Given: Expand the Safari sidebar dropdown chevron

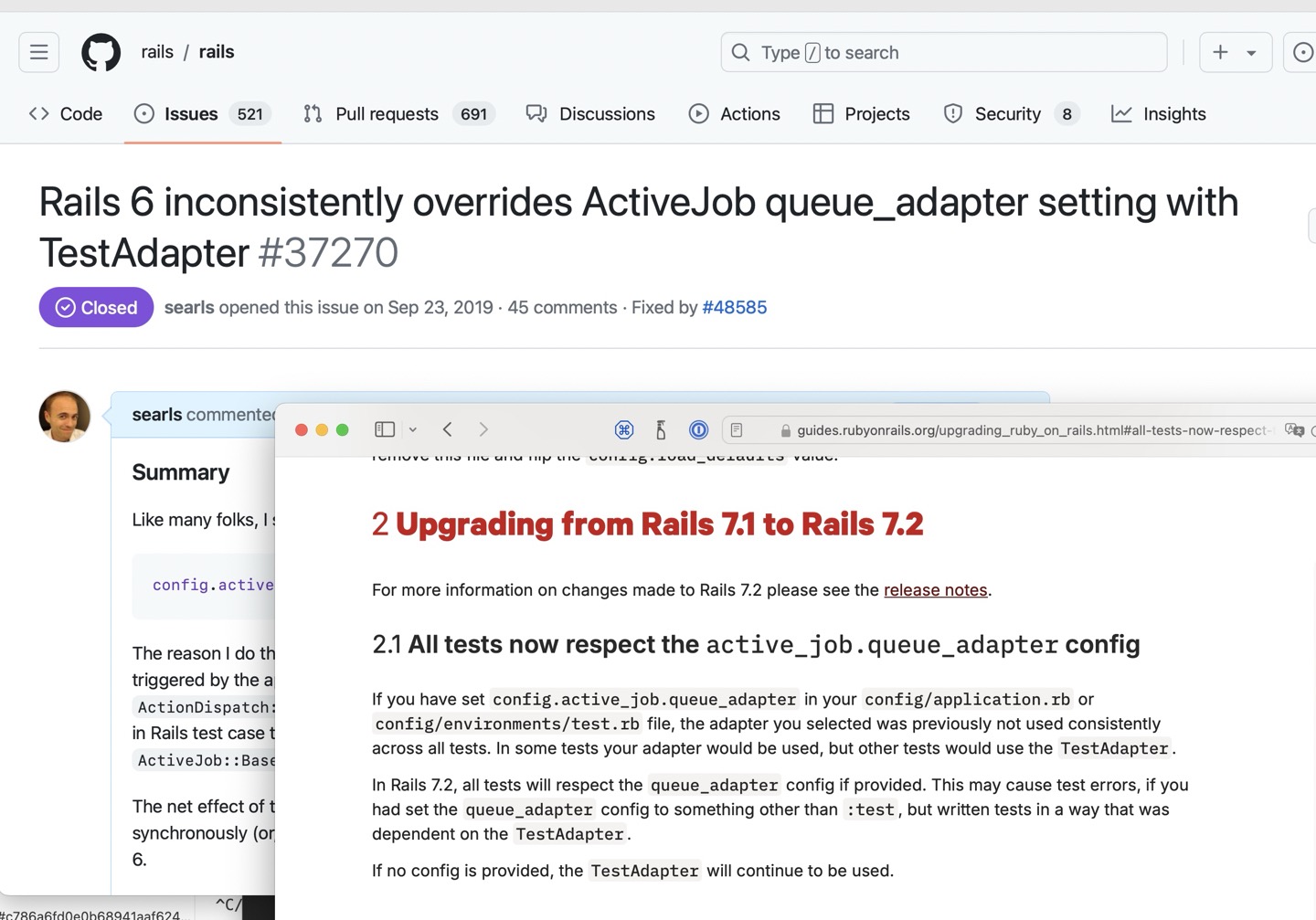Looking at the screenshot, I should click(x=413, y=429).
